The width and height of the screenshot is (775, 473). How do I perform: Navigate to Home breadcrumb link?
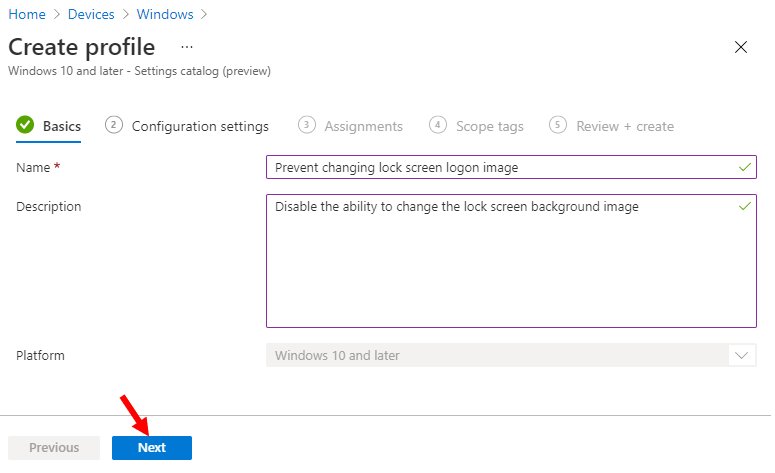[25, 14]
